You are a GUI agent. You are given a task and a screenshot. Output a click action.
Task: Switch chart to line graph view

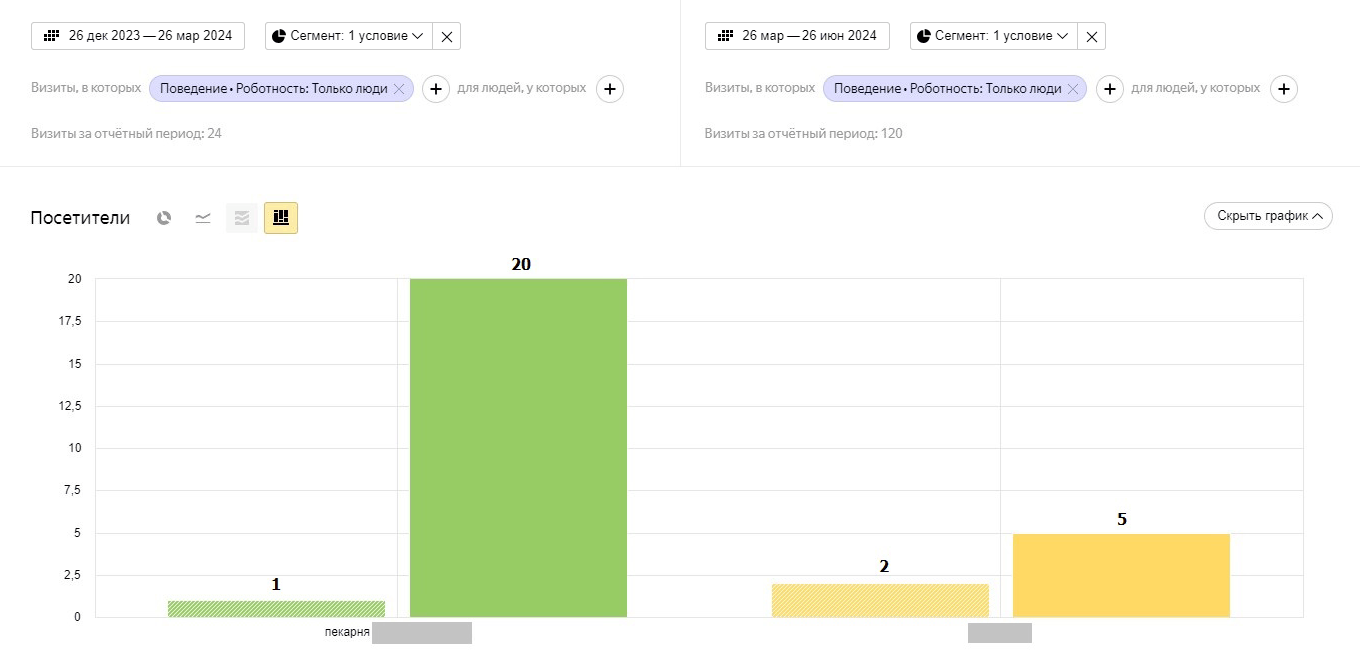(x=203, y=217)
